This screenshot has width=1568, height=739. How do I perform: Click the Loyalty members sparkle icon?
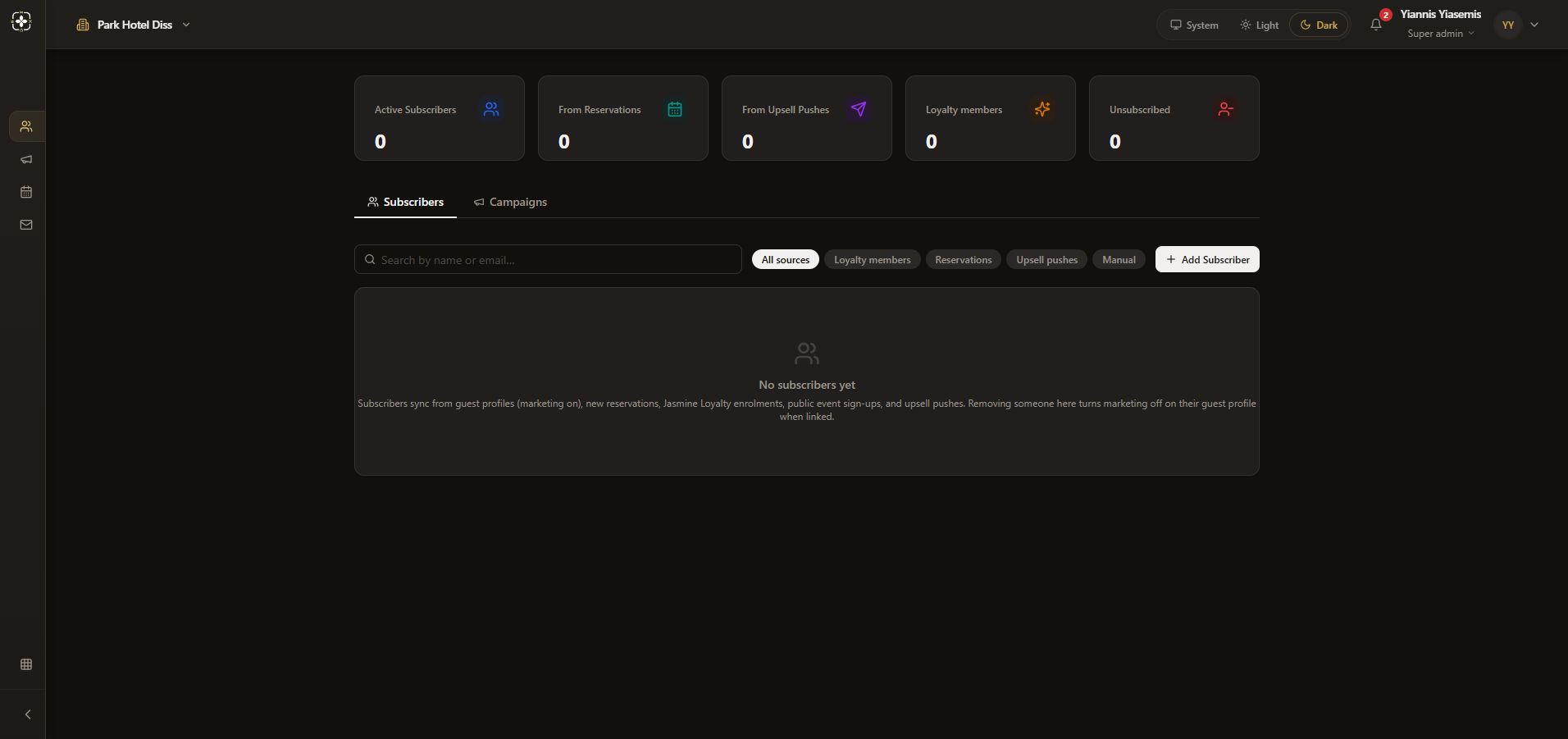(x=1042, y=109)
